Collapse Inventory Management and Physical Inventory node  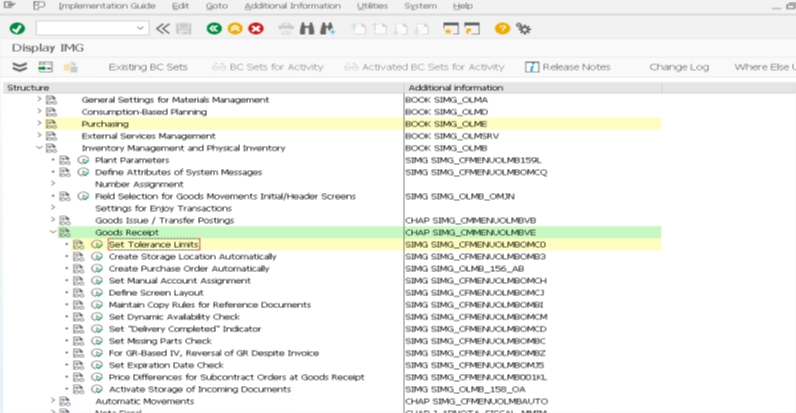pyautogui.click(x=39, y=148)
